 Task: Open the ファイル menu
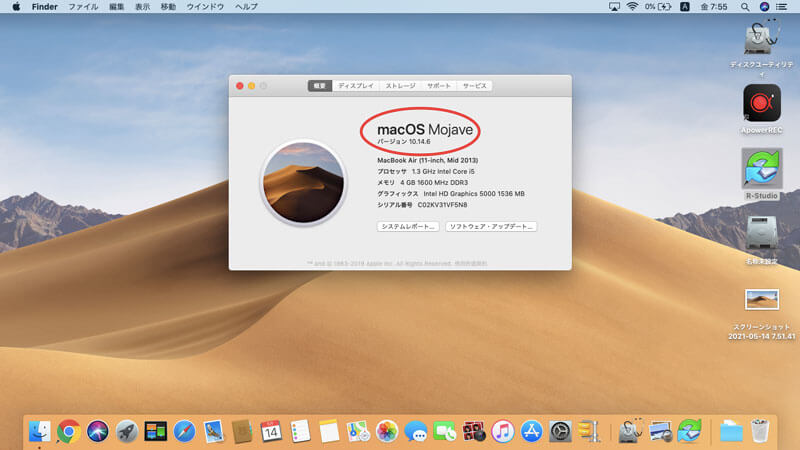(83, 7)
